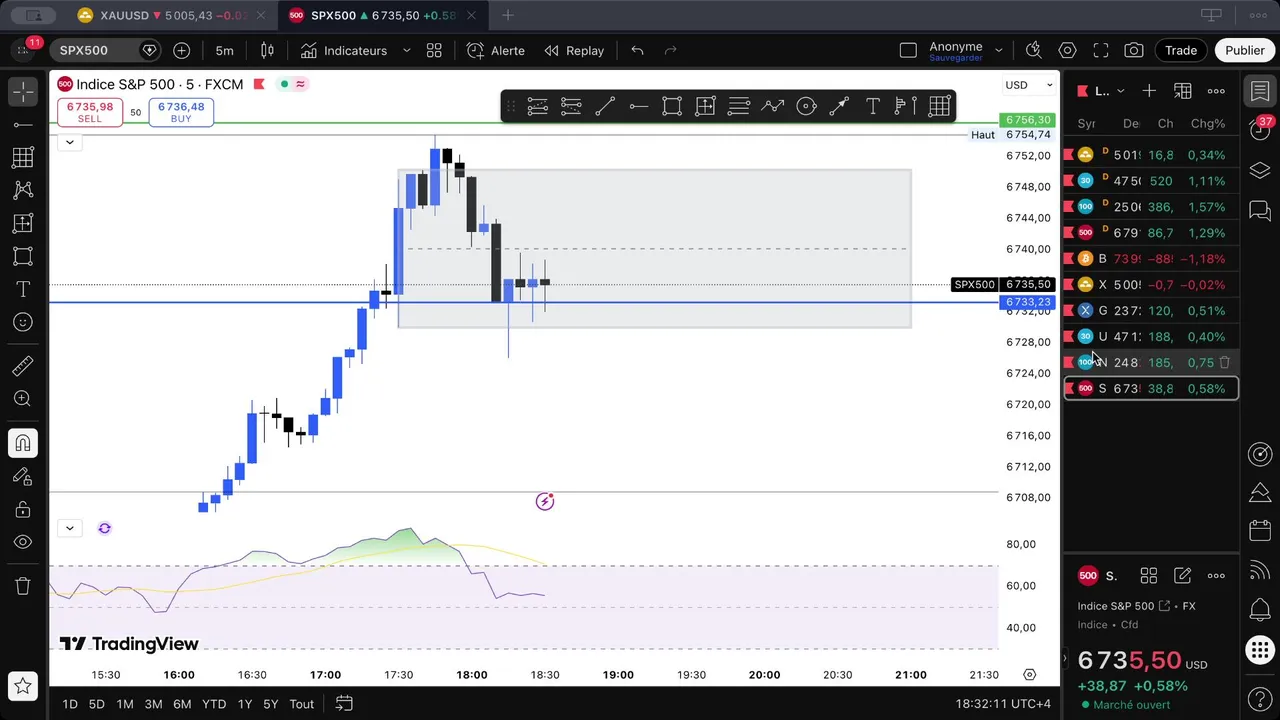Change the 5m timeframe interval
This screenshot has width=1280, height=720.
(224, 50)
